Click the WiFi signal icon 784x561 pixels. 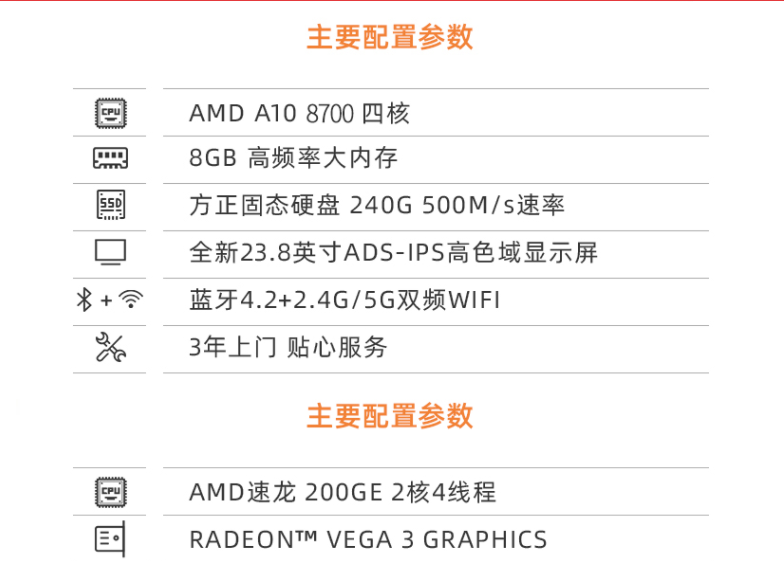131,300
